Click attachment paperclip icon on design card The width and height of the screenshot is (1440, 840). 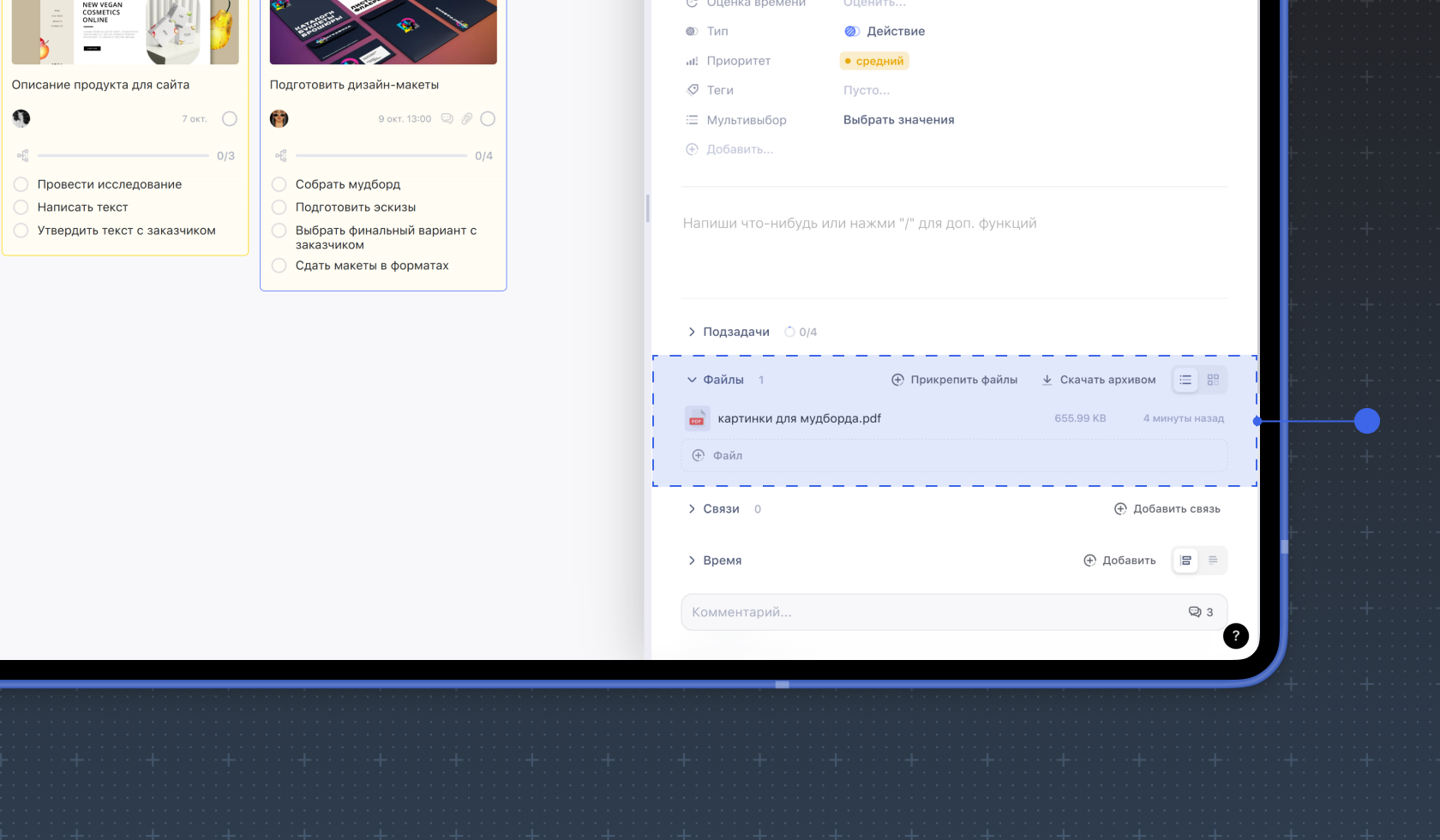point(466,119)
